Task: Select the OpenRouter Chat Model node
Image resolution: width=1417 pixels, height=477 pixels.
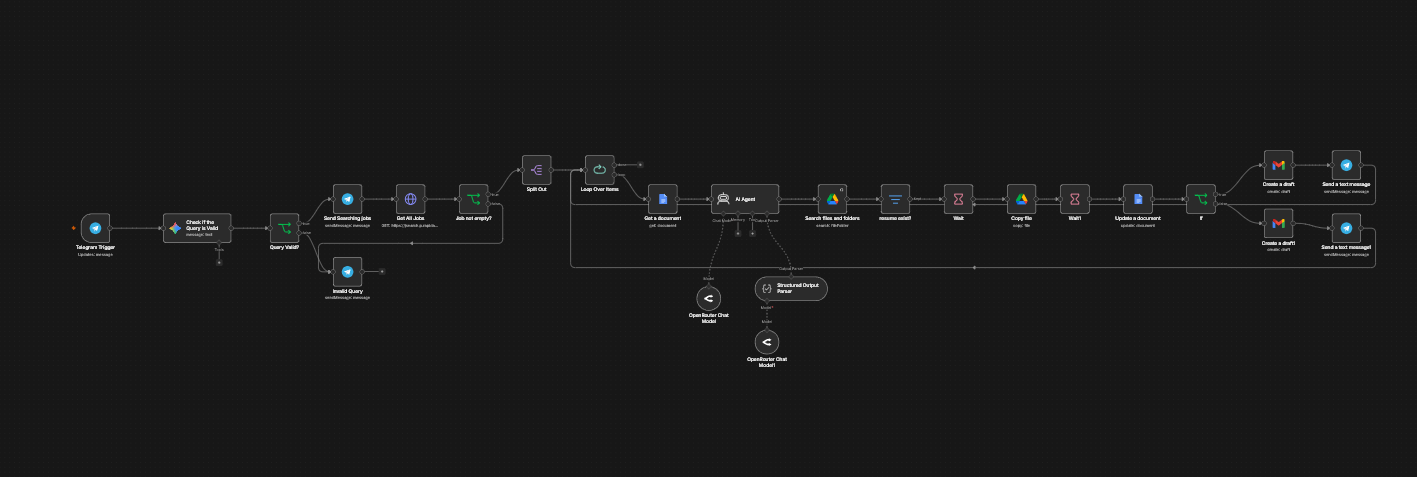Action: [x=708, y=297]
